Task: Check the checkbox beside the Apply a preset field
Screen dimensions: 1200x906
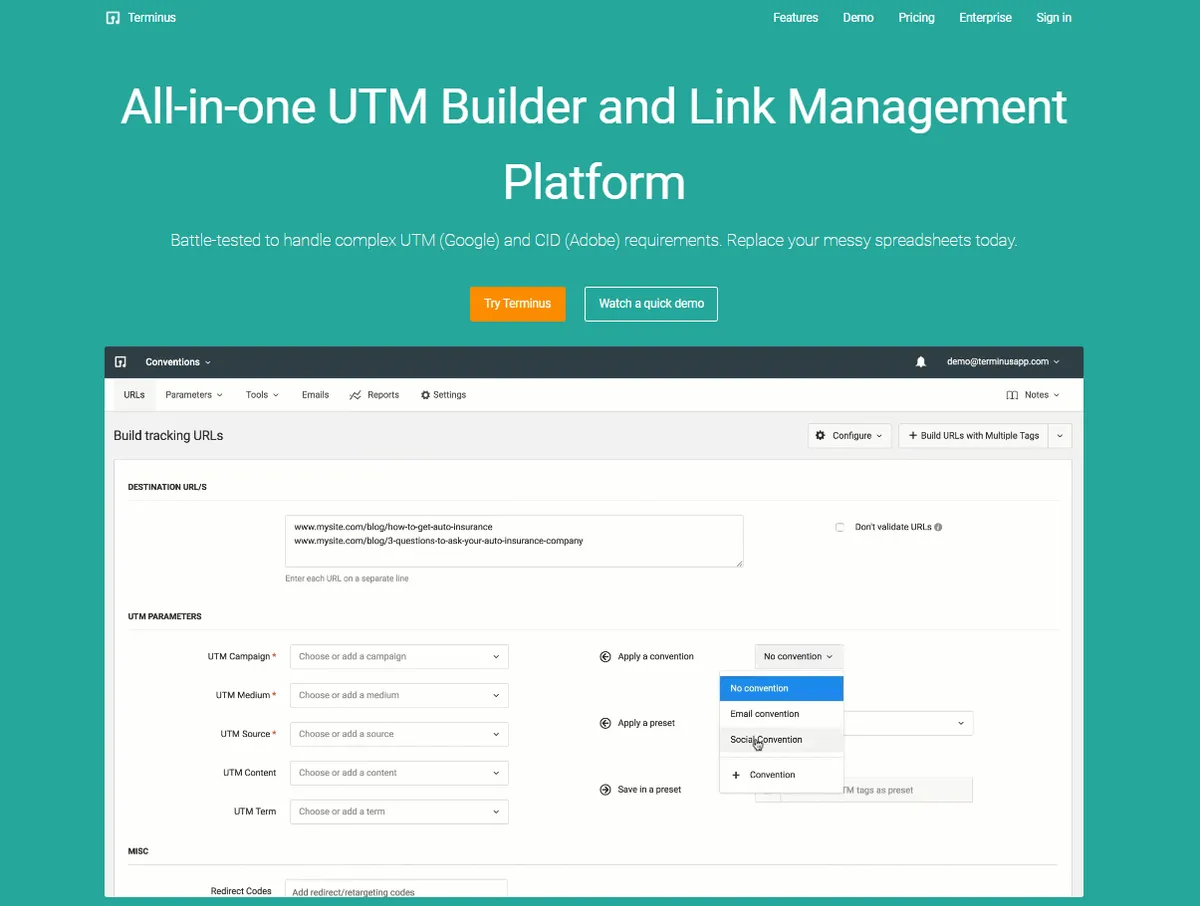Action: (769, 723)
